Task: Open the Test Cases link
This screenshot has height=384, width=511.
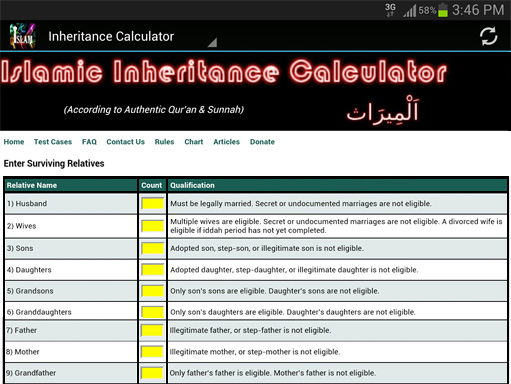Action: 53,142
